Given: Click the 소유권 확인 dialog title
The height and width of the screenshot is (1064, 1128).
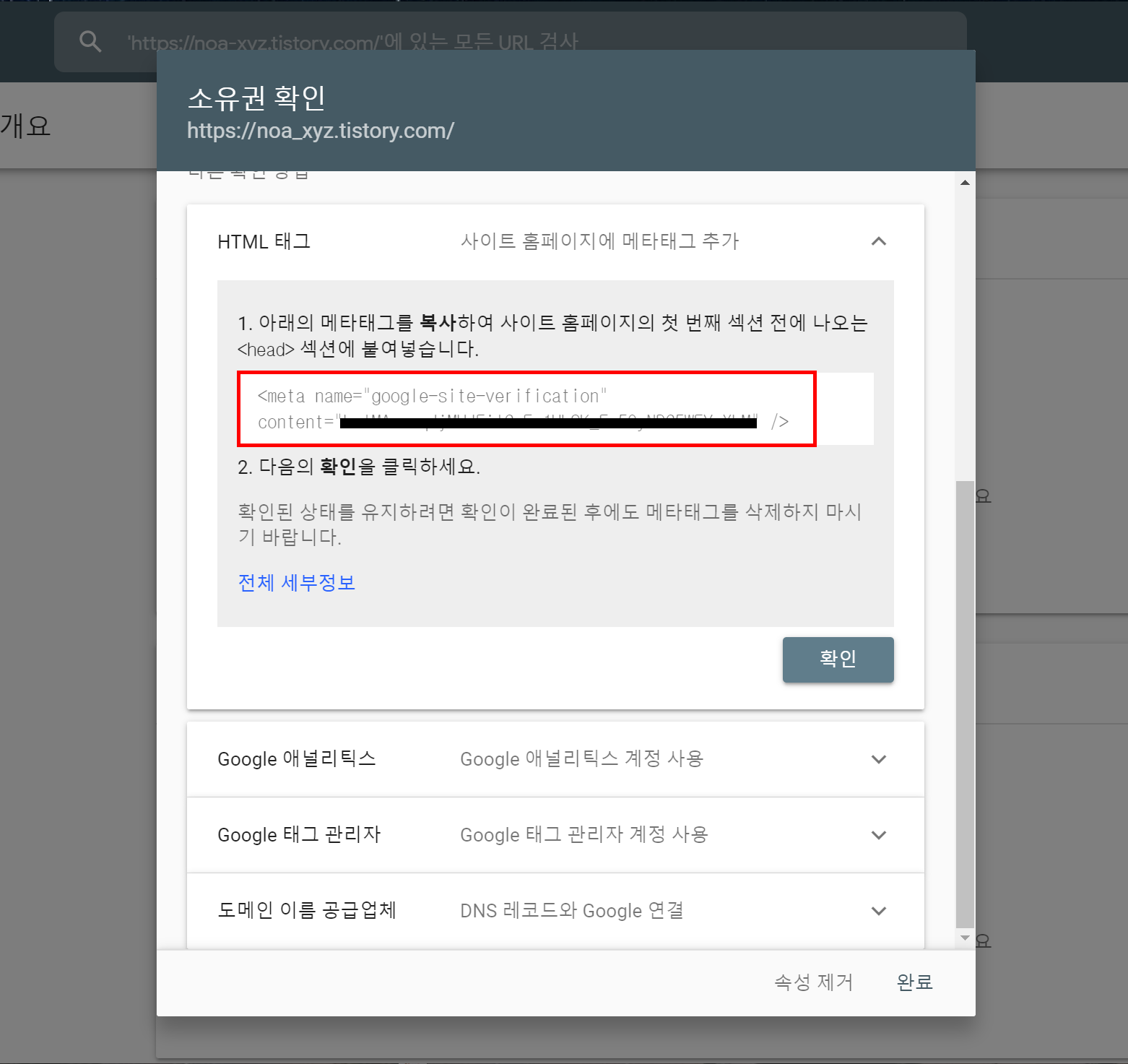Looking at the screenshot, I should coord(256,98).
